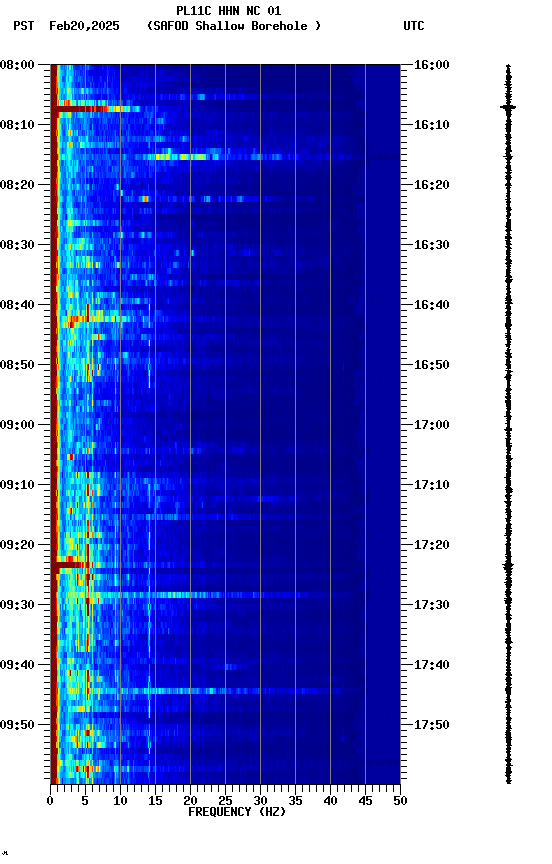Click the SAFOD Shallow Borehole caption
552x864 pixels.
(x=234, y=26)
